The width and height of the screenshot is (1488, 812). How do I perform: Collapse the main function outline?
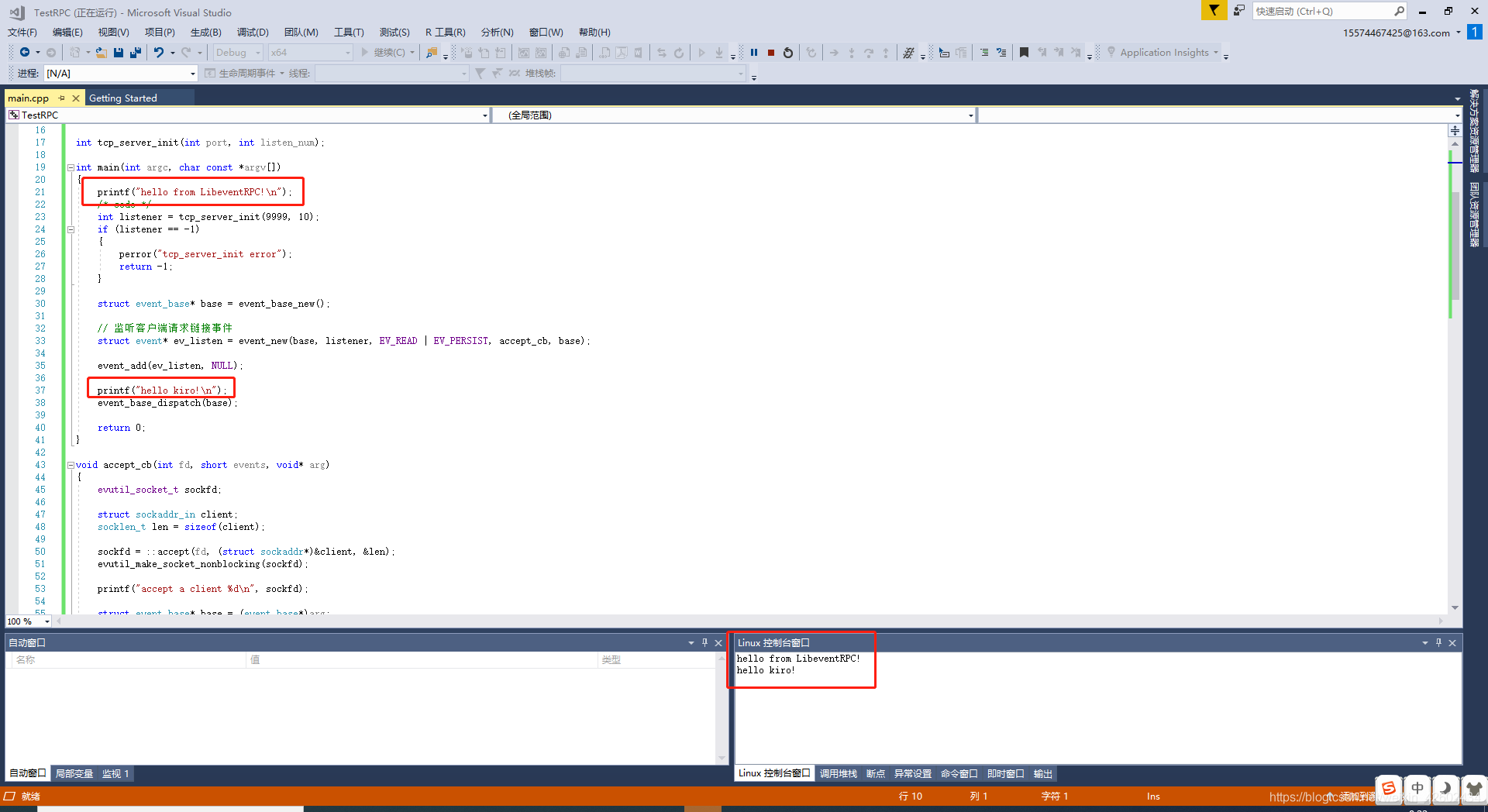(71, 167)
